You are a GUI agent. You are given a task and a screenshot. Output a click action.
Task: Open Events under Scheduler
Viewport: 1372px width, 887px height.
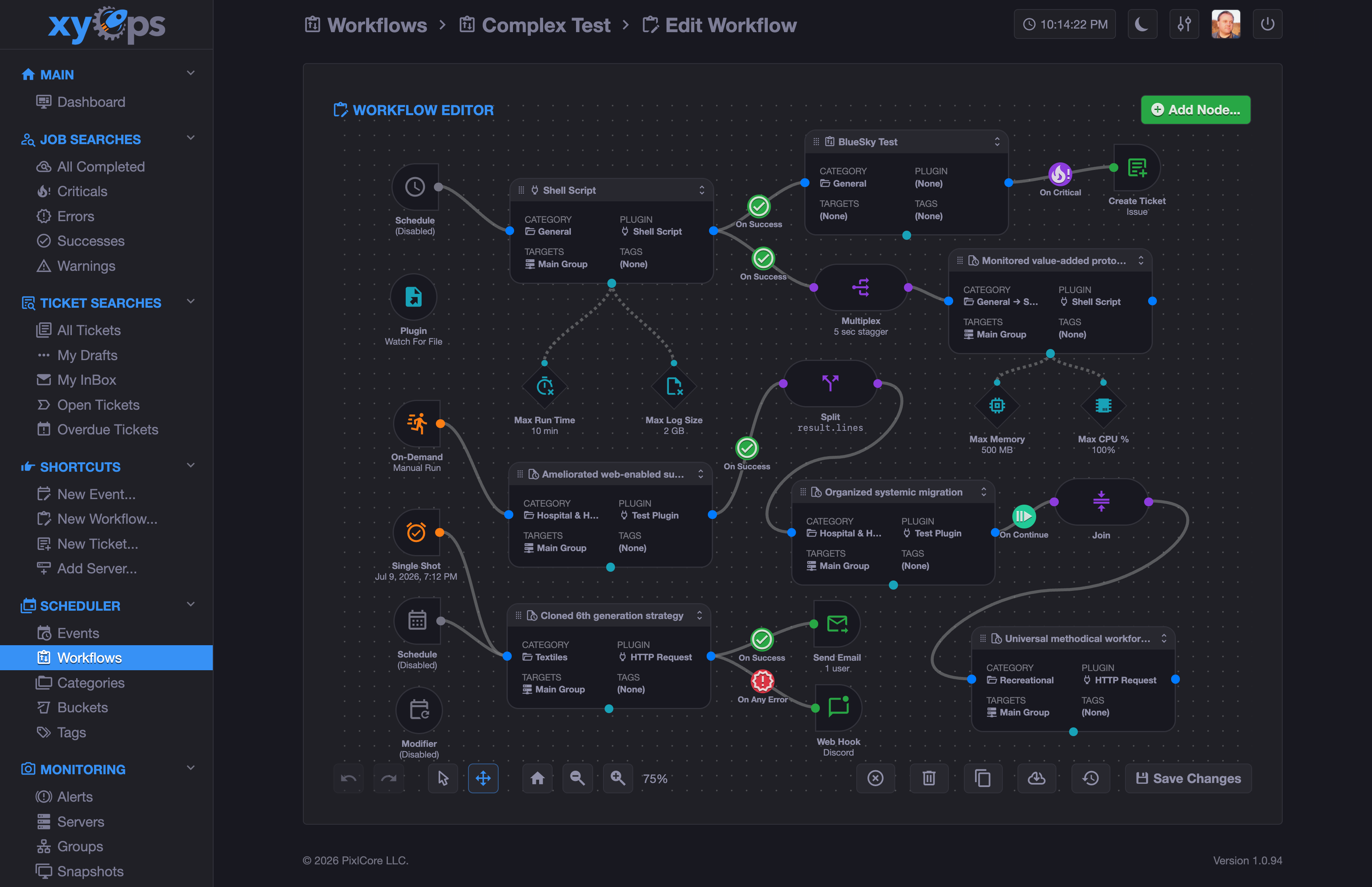coord(106,633)
